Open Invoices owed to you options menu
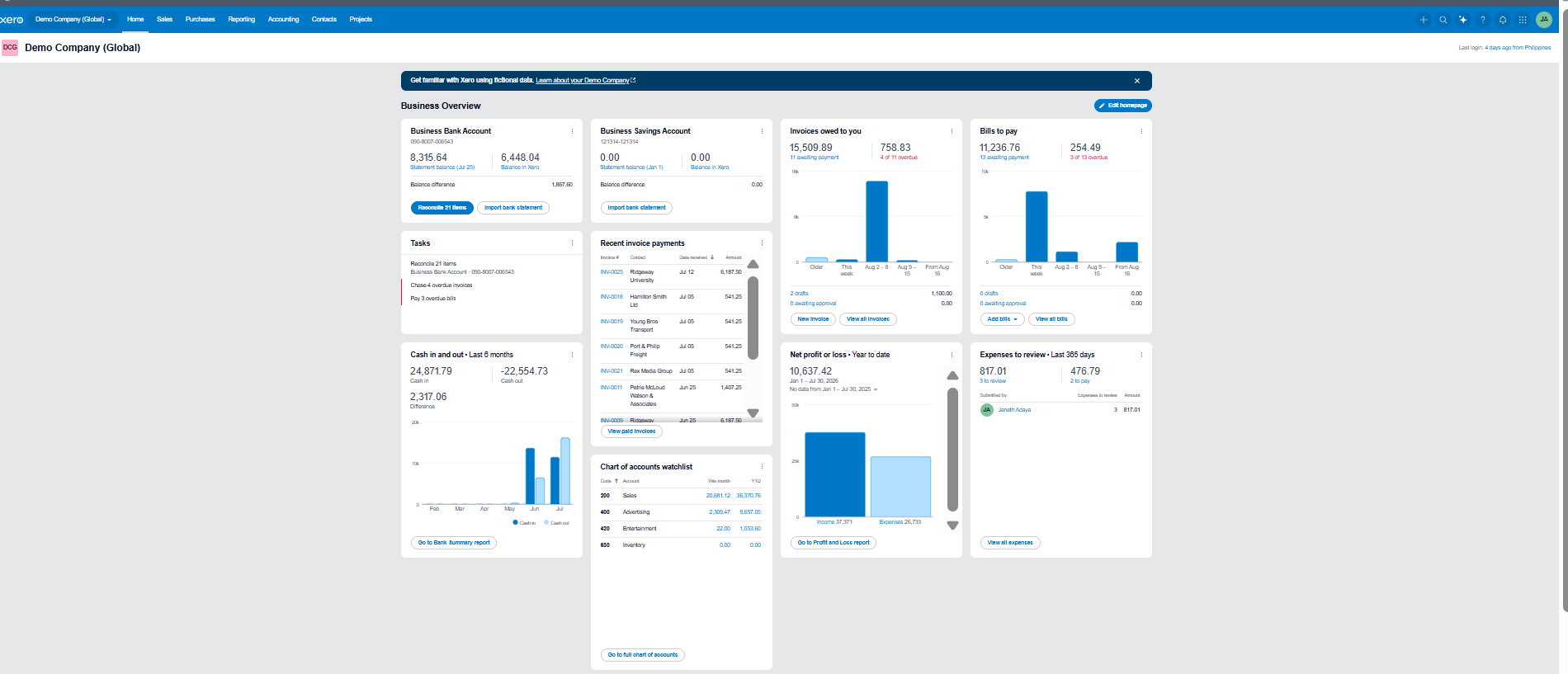Screen dimensions: 1568x674 coord(952,131)
